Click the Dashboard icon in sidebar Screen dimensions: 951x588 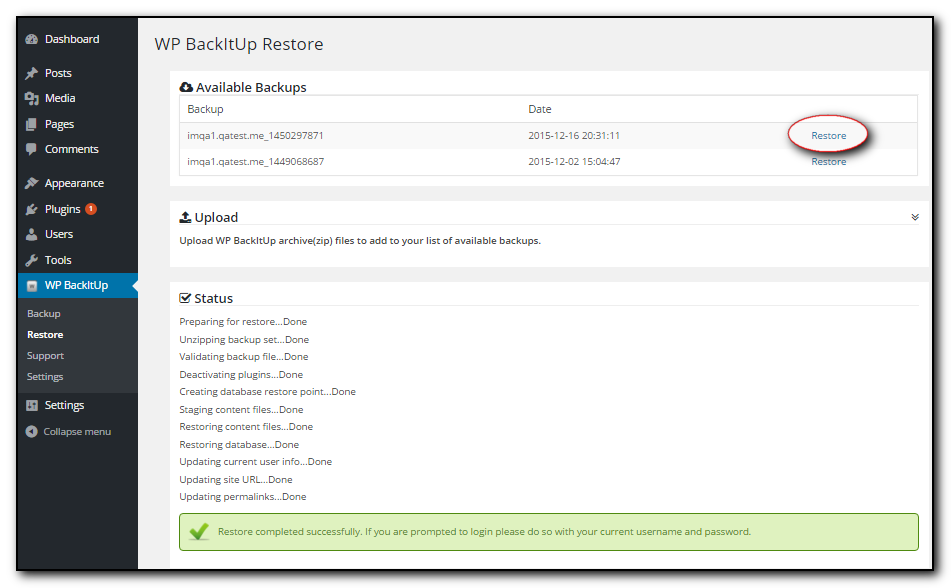pyautogui.click(x=32, y=39)
